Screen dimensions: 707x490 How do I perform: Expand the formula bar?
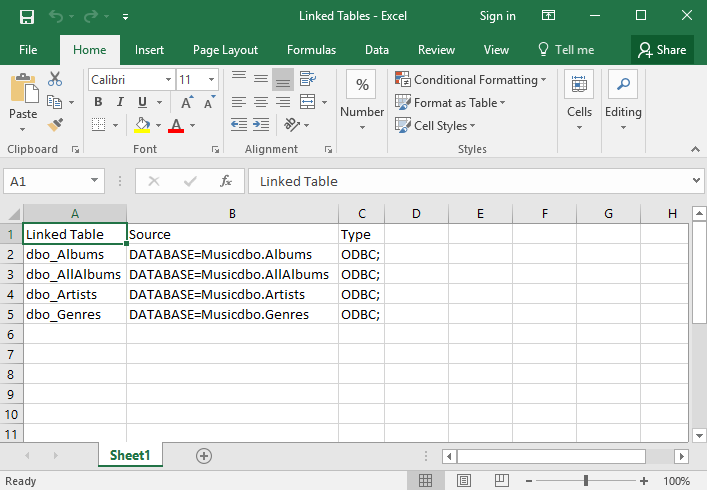click(696, 181)
